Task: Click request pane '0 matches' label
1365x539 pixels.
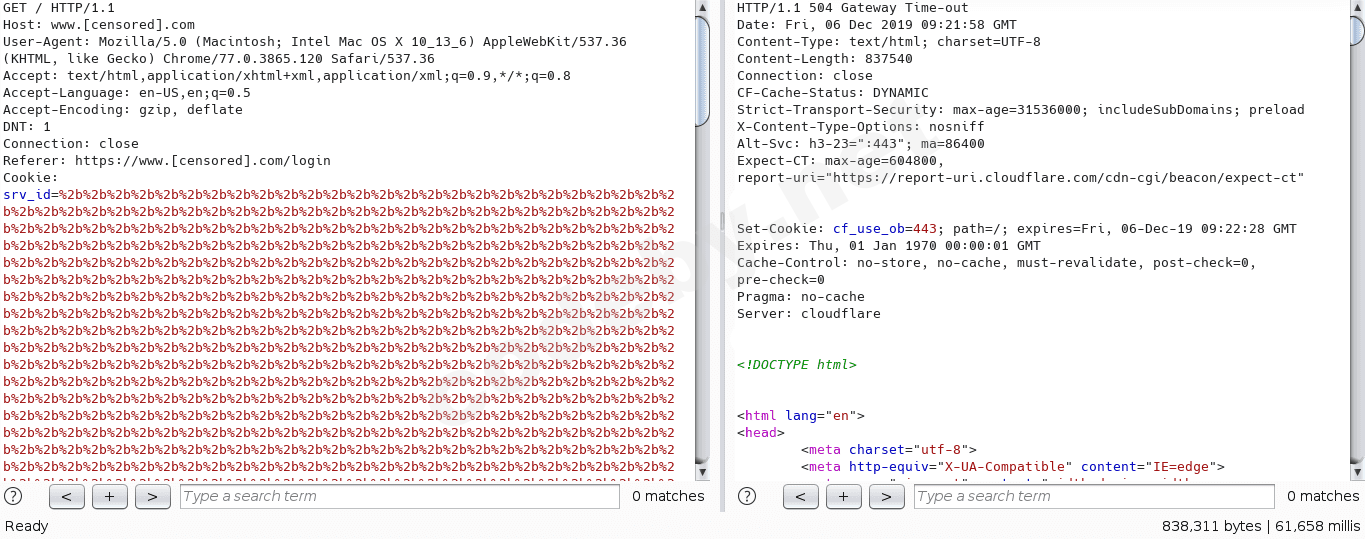Action: [668, 496]
